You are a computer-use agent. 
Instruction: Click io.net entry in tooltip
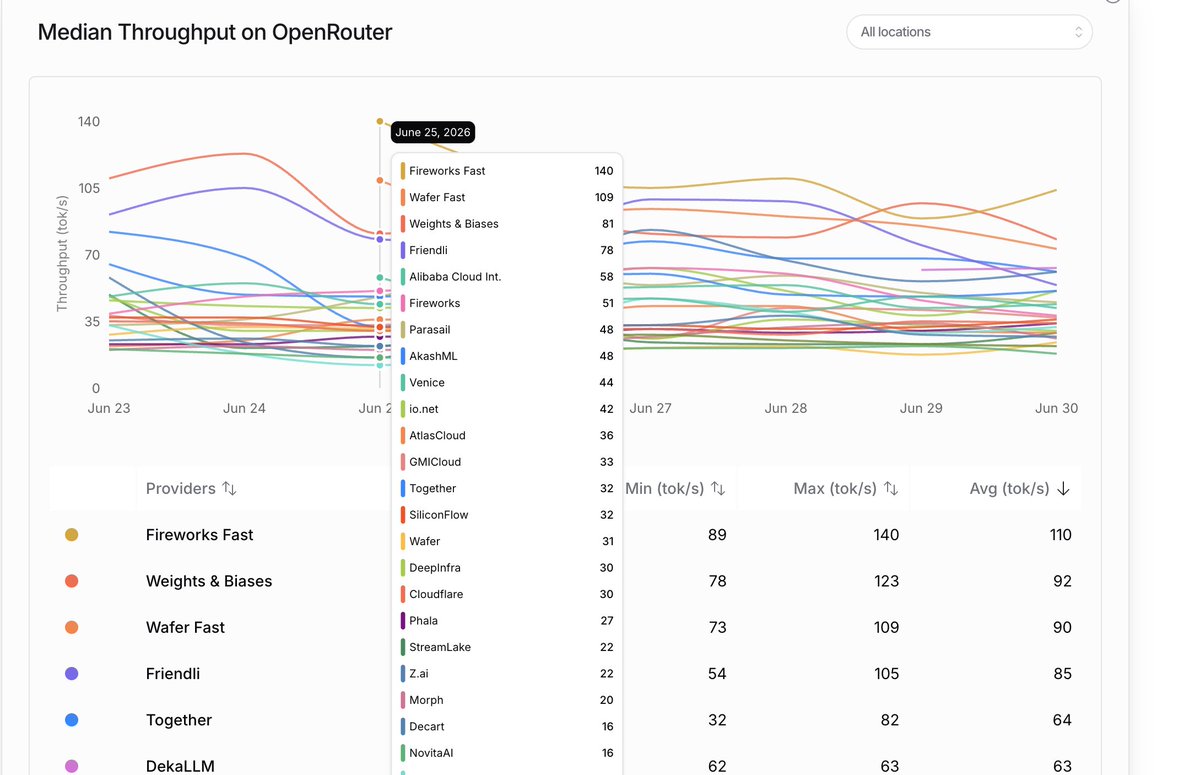507,409
